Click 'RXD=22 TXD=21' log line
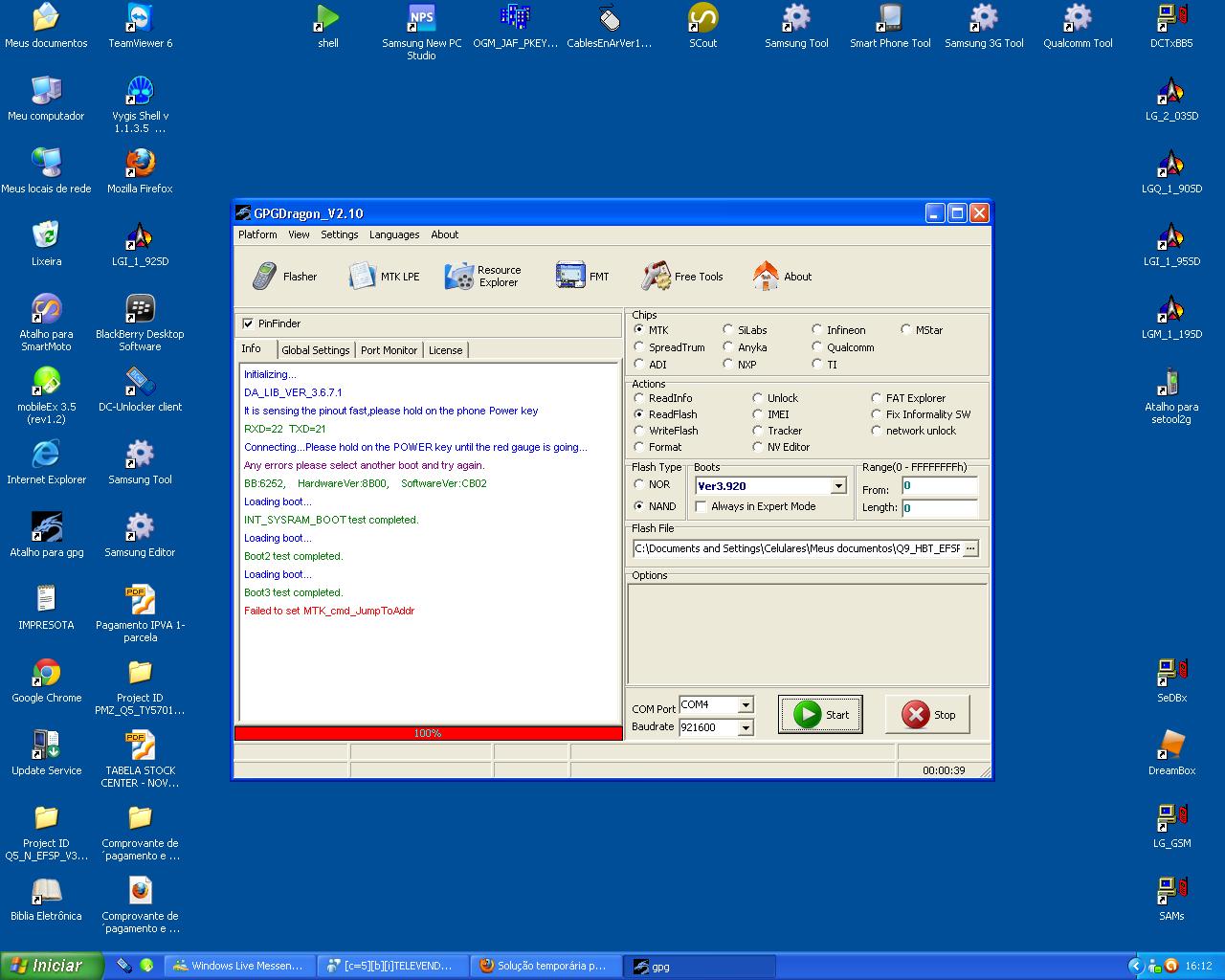This screenshot has width=1225, height=980. tap(285, 429)
